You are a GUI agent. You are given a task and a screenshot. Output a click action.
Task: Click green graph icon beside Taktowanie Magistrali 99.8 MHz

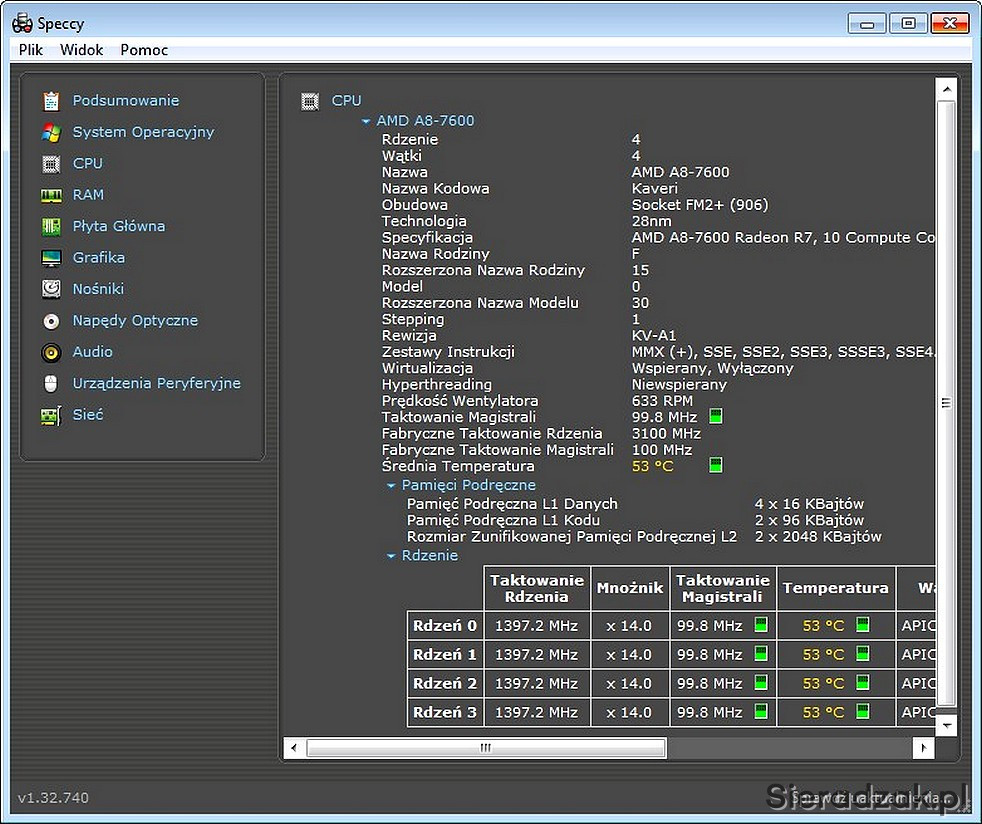[x=716, y=416]
